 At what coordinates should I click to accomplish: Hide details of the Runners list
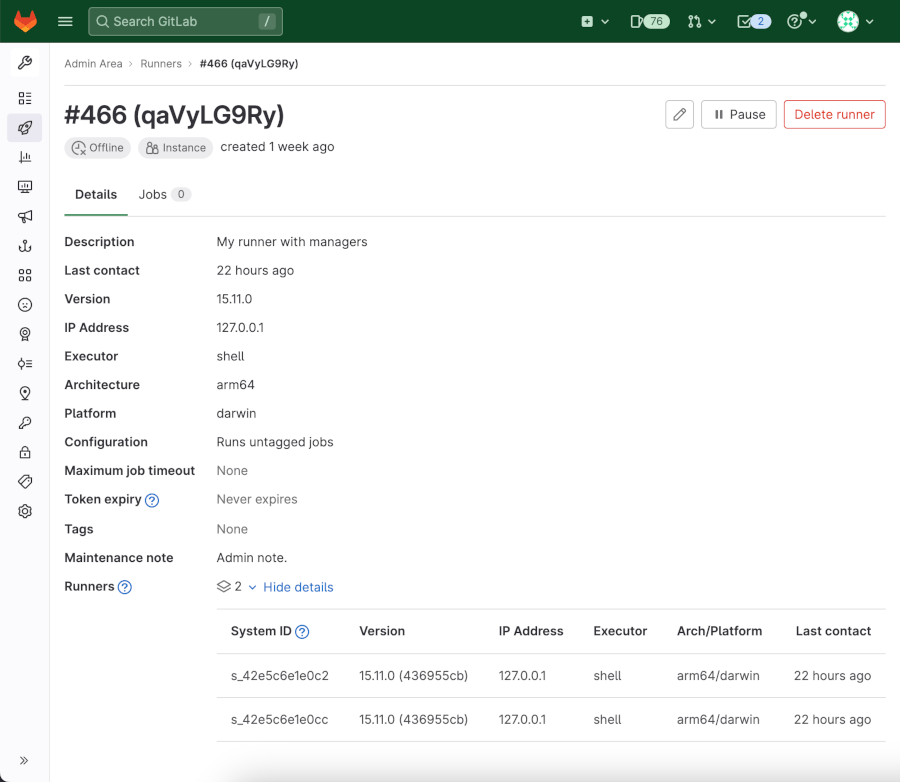298,587
